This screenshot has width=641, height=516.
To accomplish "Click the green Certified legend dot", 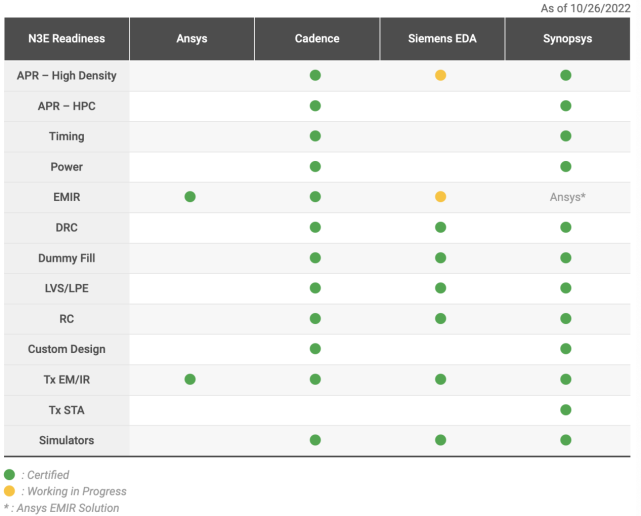I will [x=9, y=475].
